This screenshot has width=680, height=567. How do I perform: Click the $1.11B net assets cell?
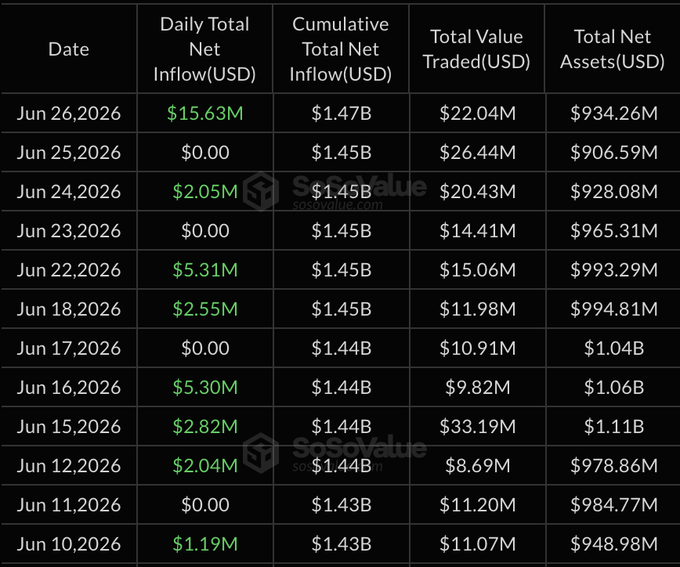coord(614,426)
